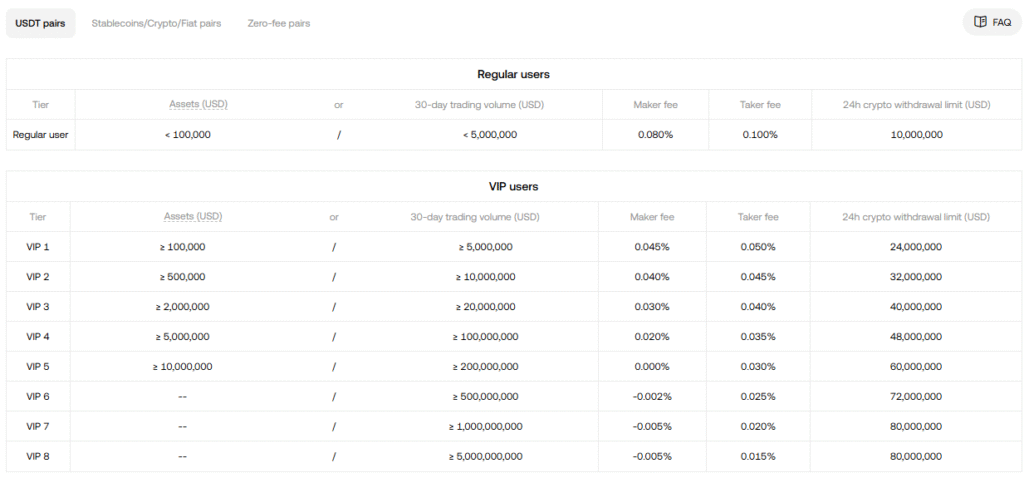1024x483 pixels.
Task: Click the ≥ 2,000,000 assets value
Action: tap(182, 307)
